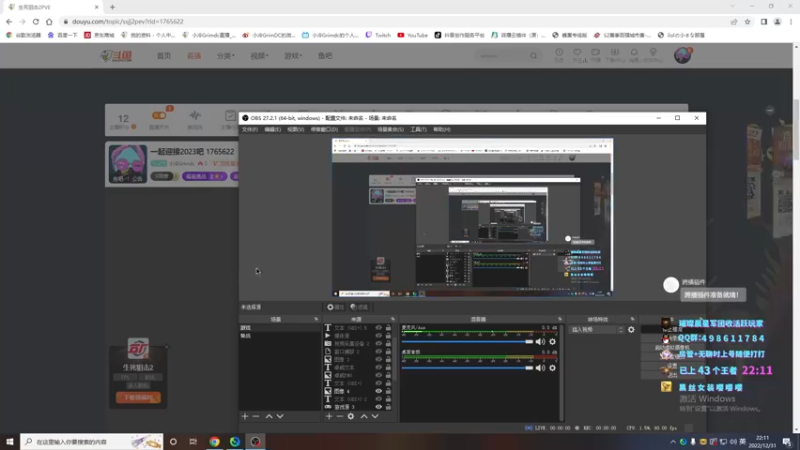Open OBS Studio from the taskbar
Image resolution: width=800 pixels, height=450 pixels.
point(256,442)
